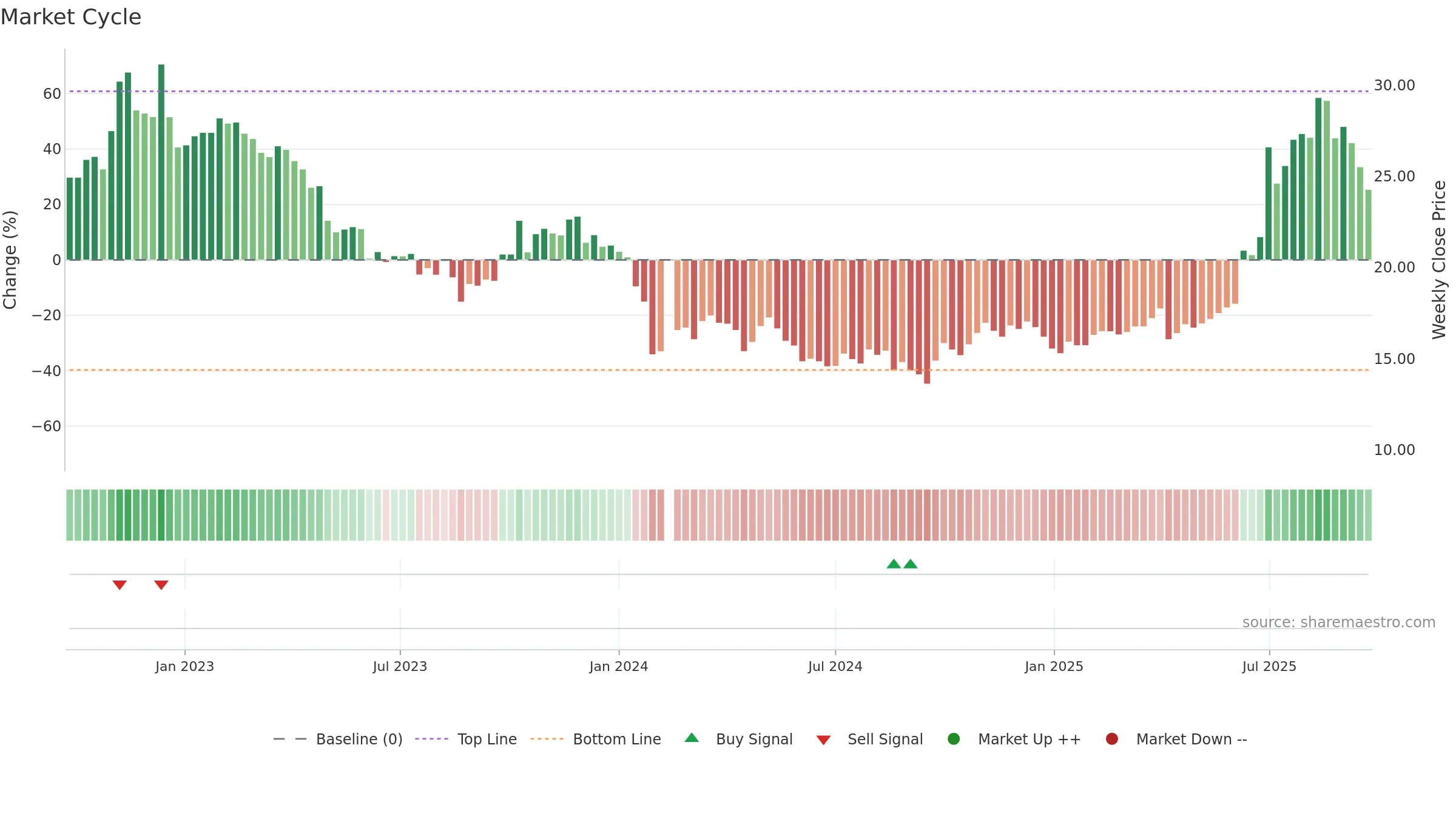This screenshot has height=819, width=1456.
Task: Toggle the Buy Signal legend label
Action: [x=754, y=739]
